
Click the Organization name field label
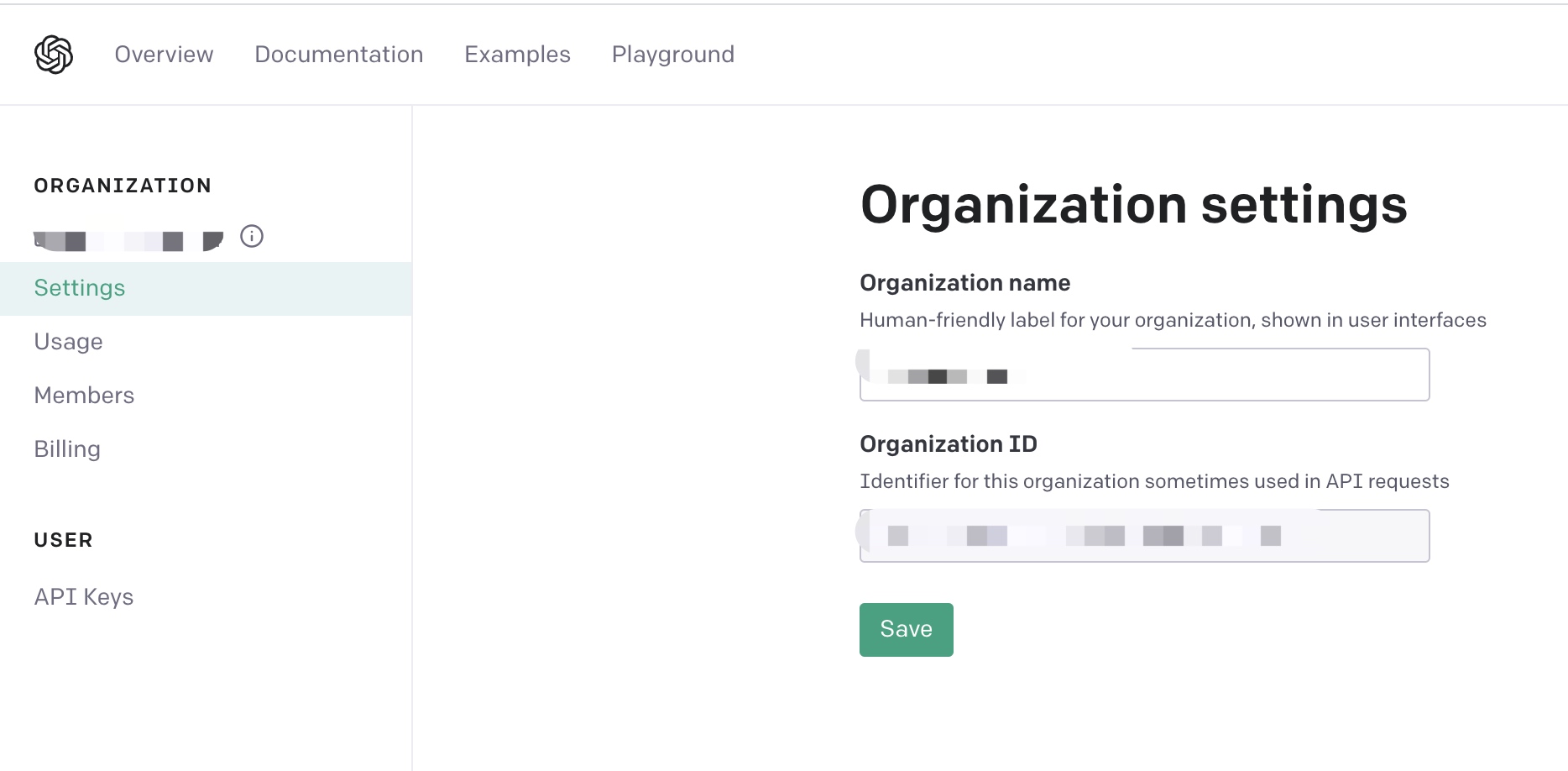click(964, 283)
